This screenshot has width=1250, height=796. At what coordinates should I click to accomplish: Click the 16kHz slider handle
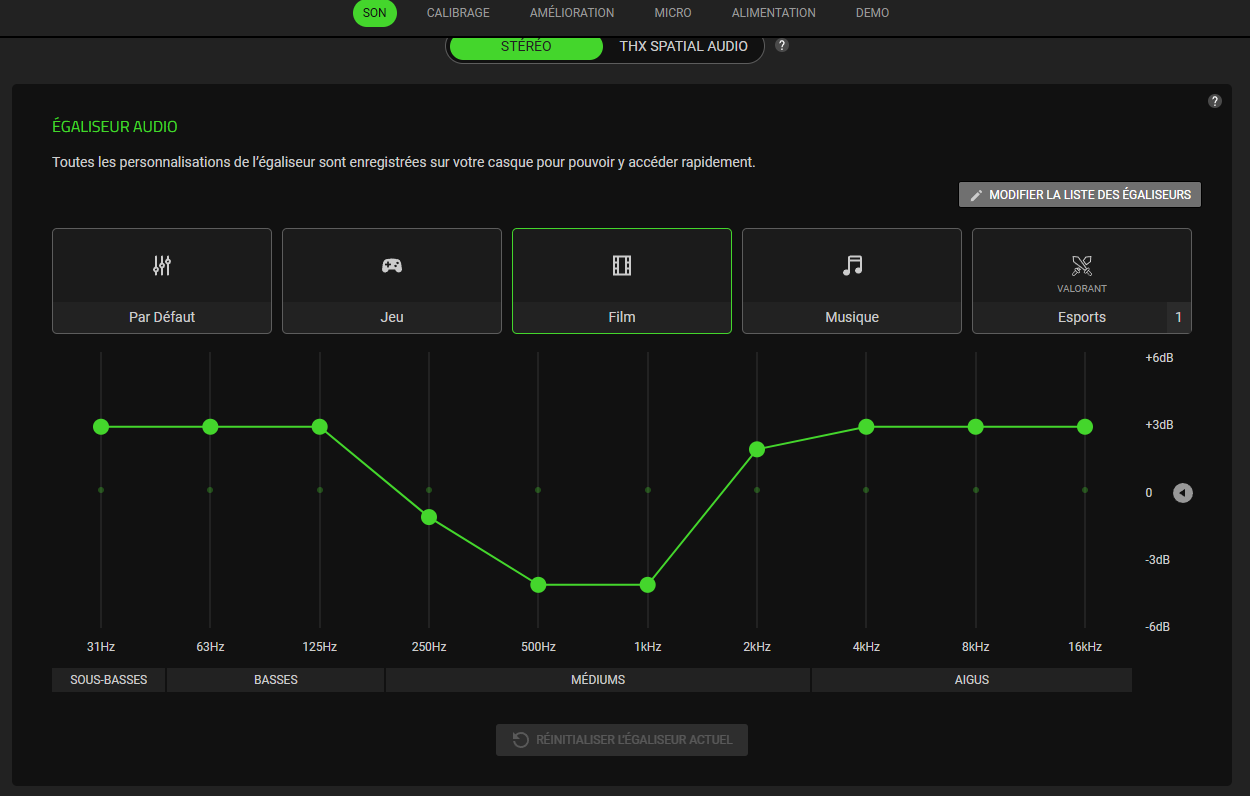(1085, 427)
